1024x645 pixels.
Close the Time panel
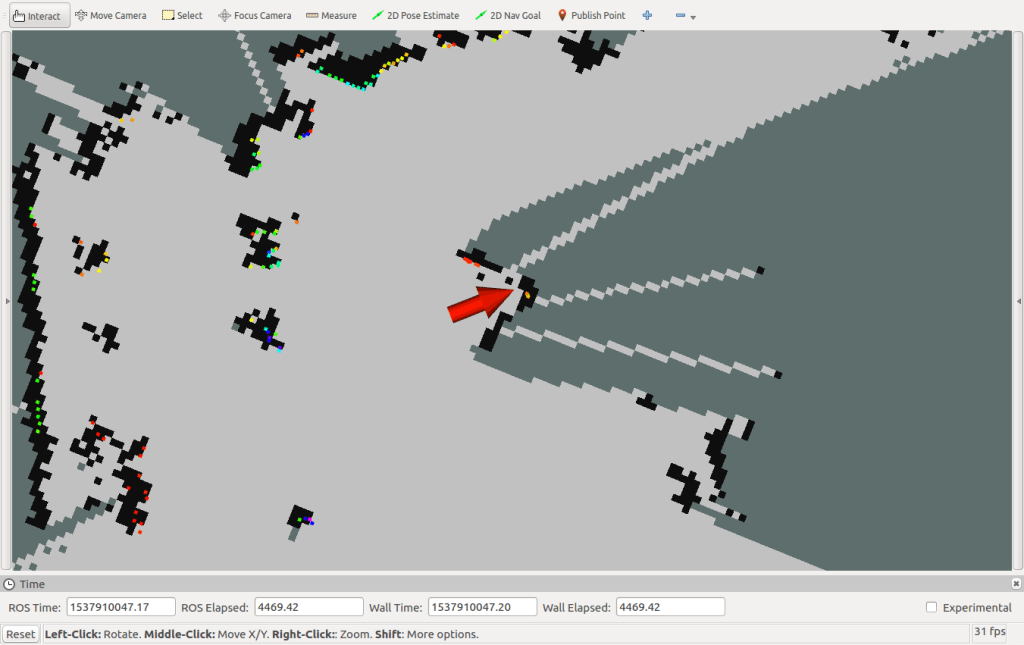click(1016, 584)
